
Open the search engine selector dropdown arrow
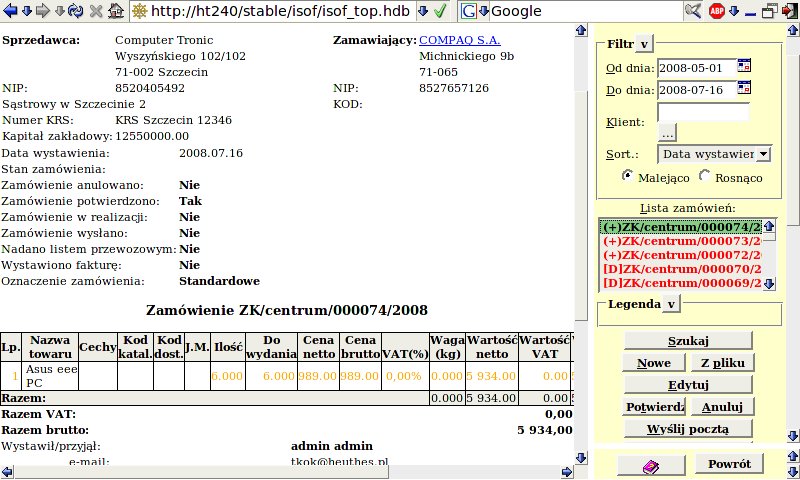click(483, 11)
